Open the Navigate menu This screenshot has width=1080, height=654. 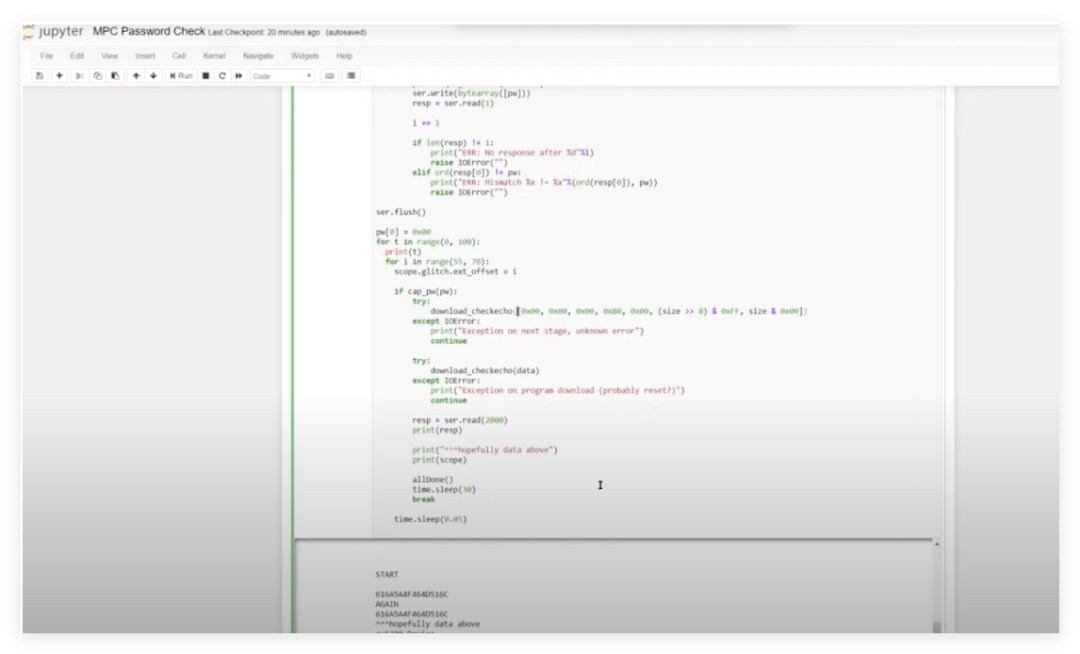pos(258,56)
